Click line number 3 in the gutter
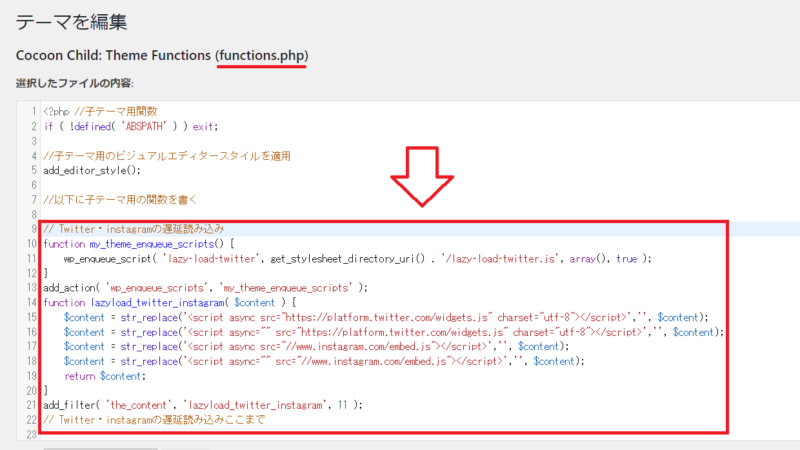Screen dimensions: 800x450 click(x=34, y=141)
